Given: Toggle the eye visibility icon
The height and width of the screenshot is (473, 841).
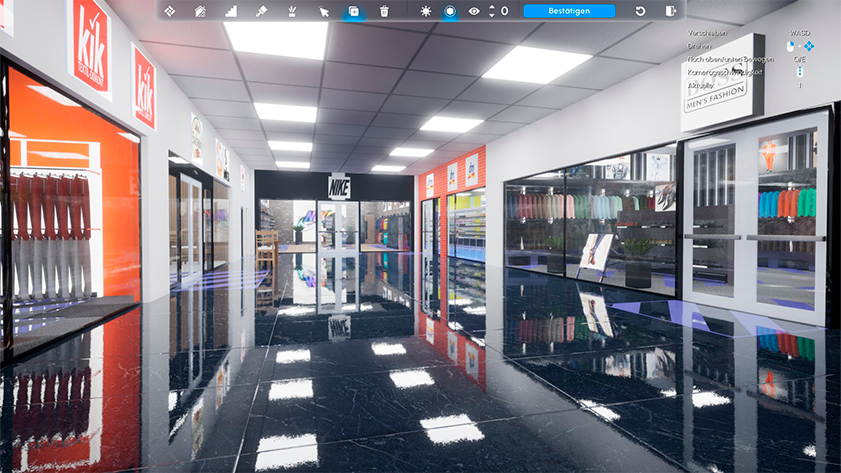Looking at the screenshot, I should tap(474, 11).
